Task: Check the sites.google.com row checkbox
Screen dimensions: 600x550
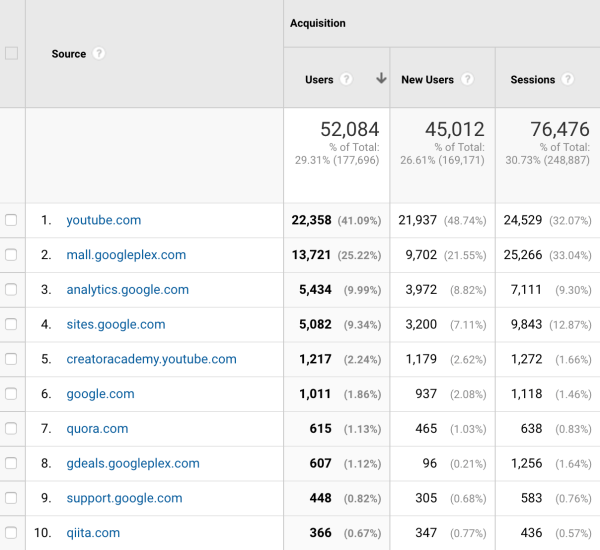Action: 11,324
